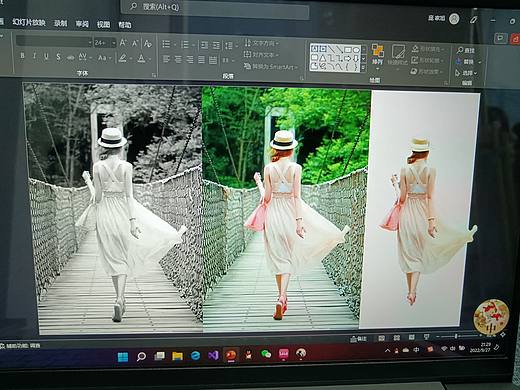Open the line spacing options

(230, 46)
